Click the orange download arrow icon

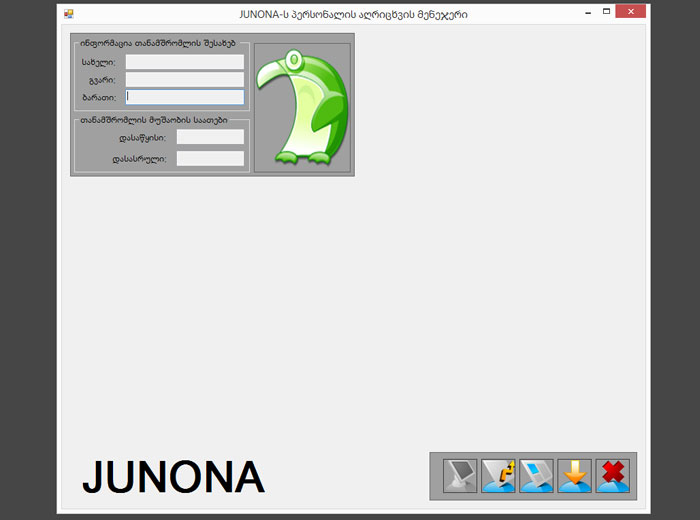(x=575, y=476)
